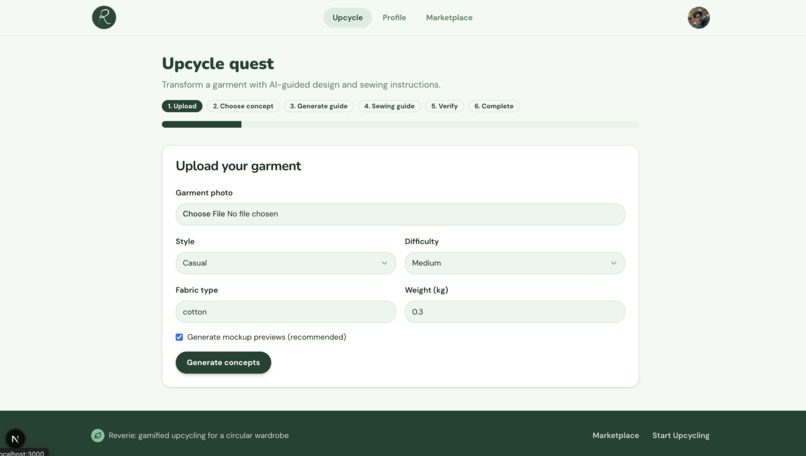Image resolution: width=806 pixels, height=456 pixels.
Task: Click the Upcycle quest heading
Action: 217,63
